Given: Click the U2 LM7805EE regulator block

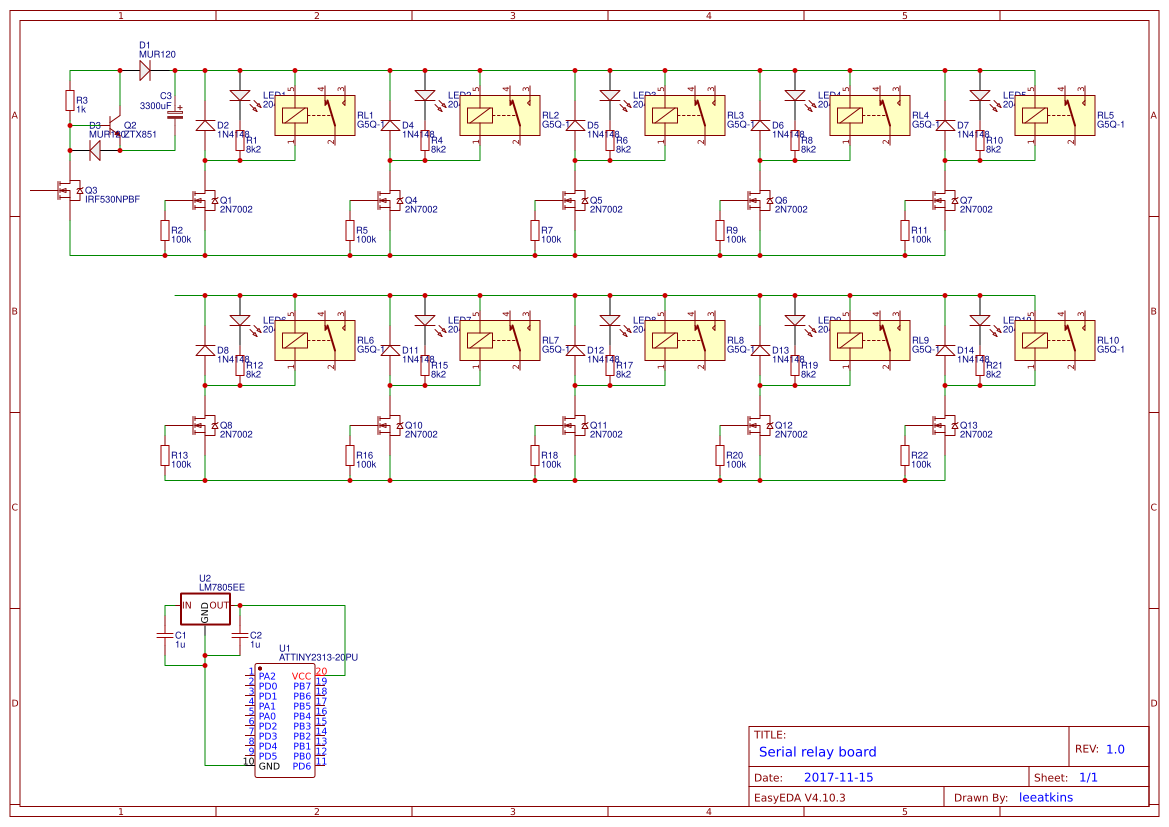Looking at the screenshot, I should click(205, 606).
